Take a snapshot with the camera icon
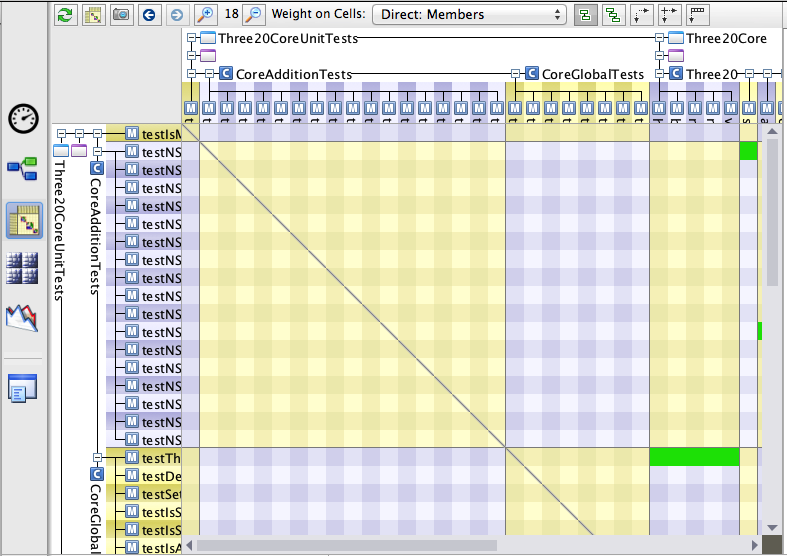Image resolution: width=787 pixels, height=556 pixels. pos(121,15)
